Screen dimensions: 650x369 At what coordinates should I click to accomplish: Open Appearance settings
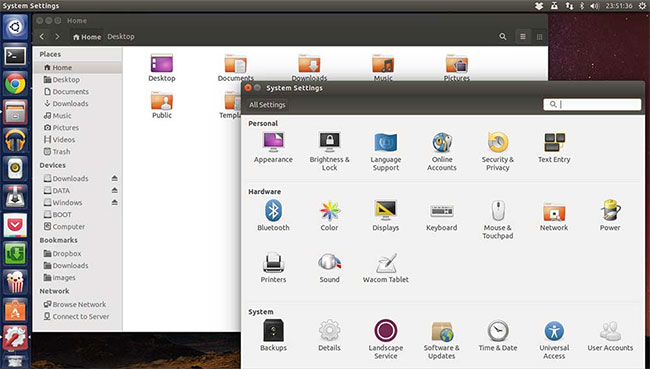click(273, 148)
